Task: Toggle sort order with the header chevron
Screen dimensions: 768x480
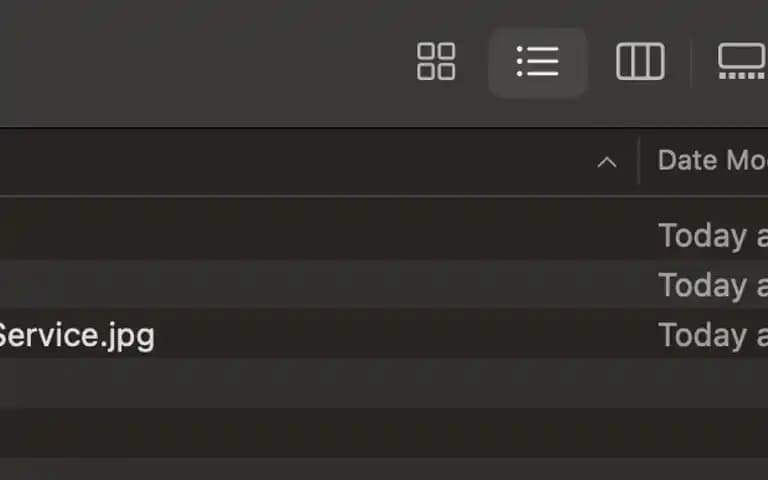Action: pos(607,162)
